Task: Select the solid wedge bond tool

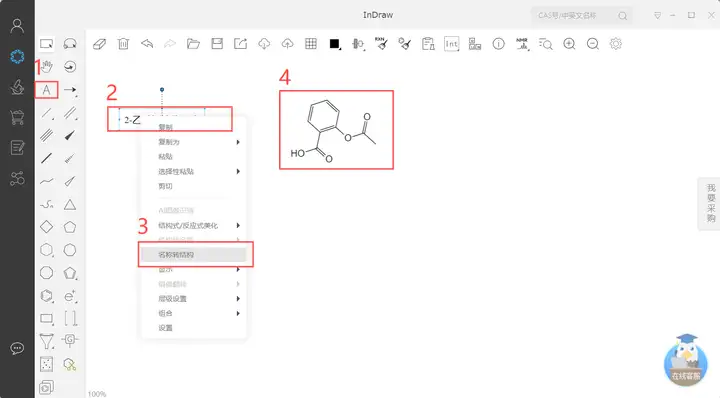Action: [70, 135]
